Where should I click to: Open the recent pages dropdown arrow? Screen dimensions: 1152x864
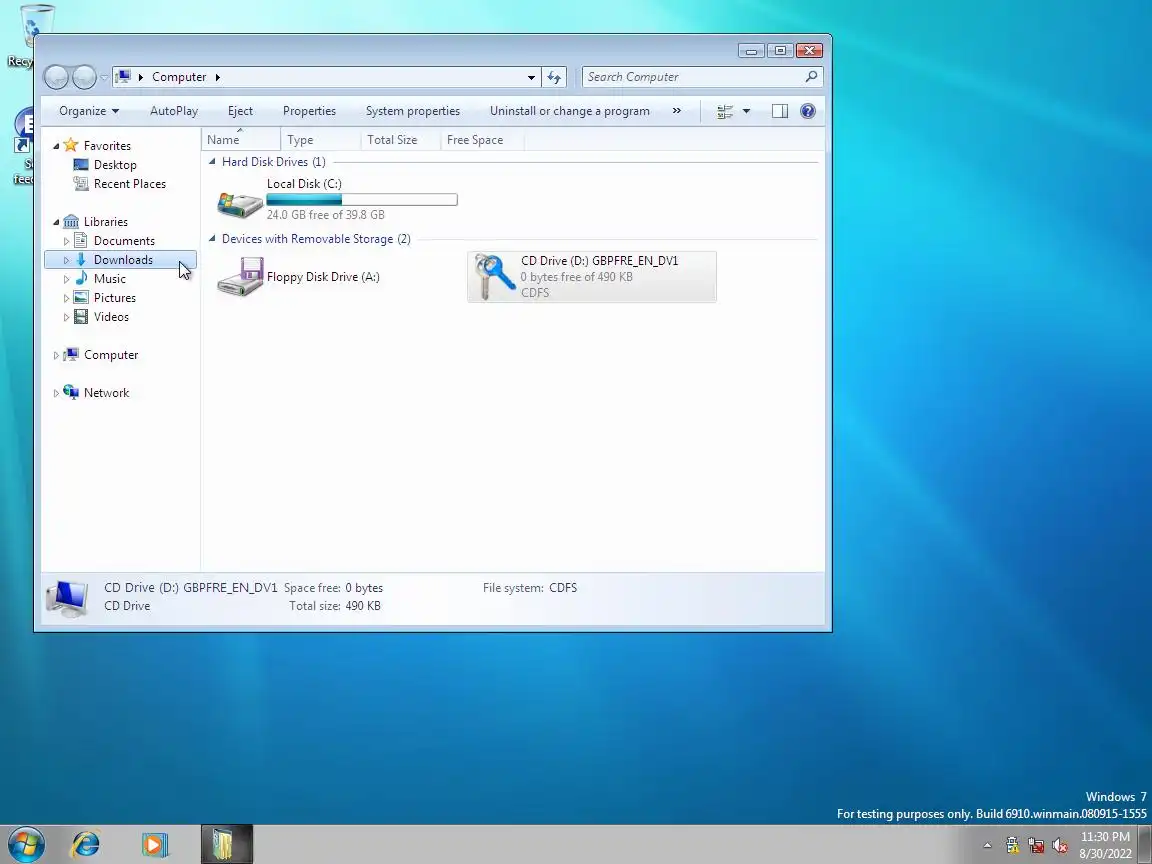[x=104, y=77]
